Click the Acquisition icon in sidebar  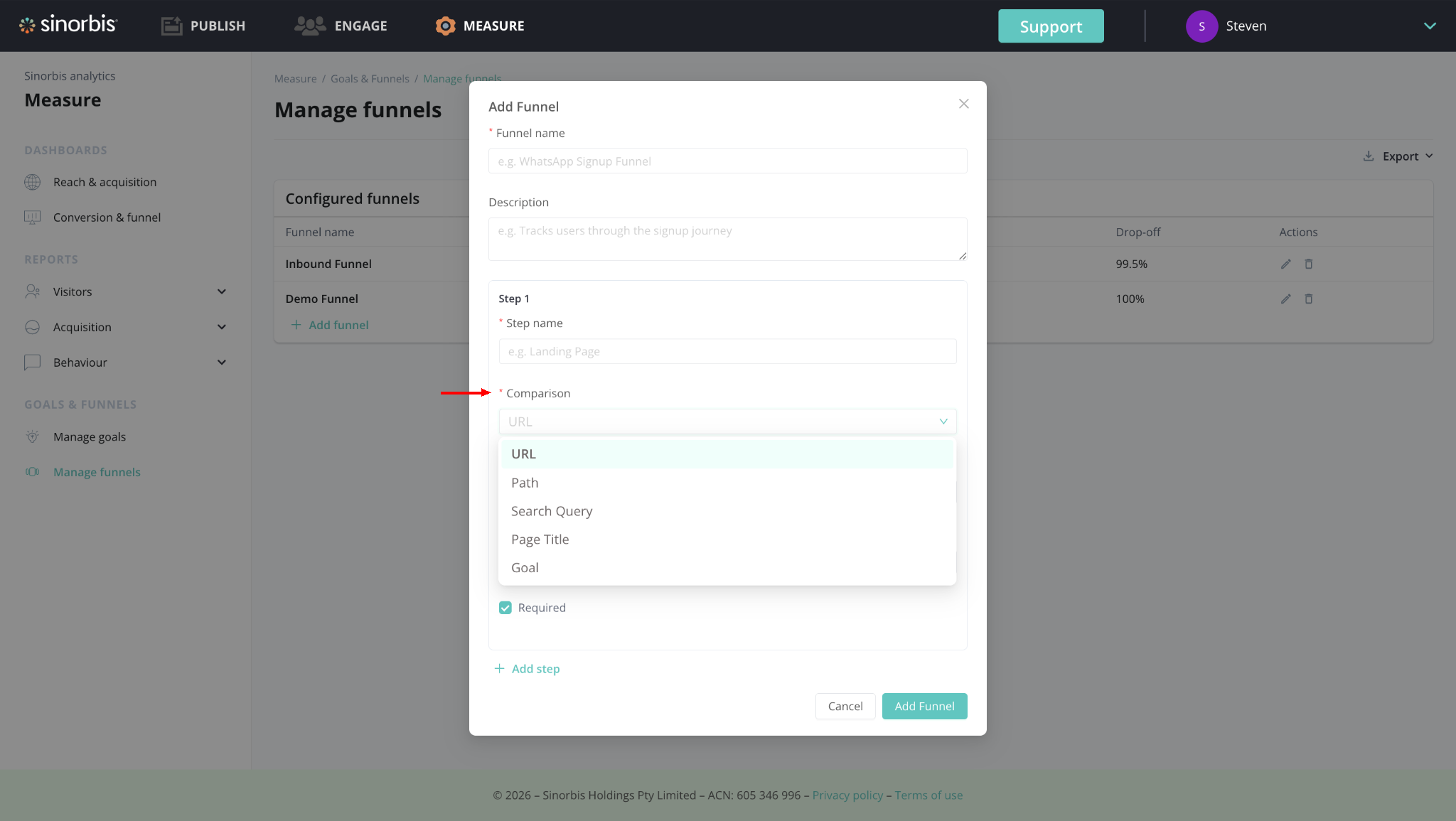click(x=32, y=327)
